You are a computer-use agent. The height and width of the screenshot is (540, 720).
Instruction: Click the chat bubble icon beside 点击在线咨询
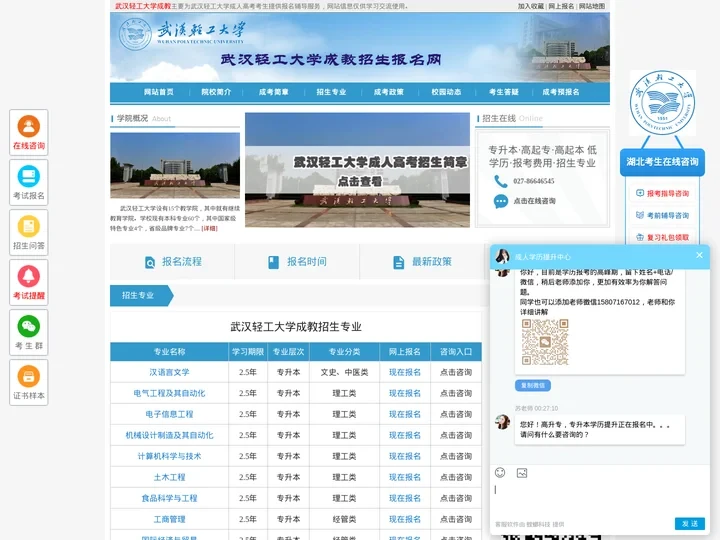tap(501, 201)
